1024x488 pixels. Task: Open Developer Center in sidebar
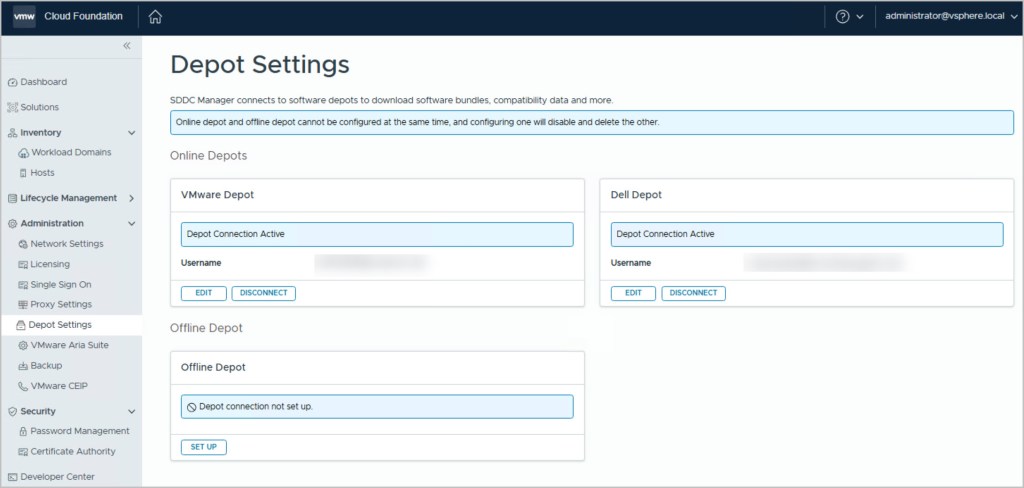[59, 477]
